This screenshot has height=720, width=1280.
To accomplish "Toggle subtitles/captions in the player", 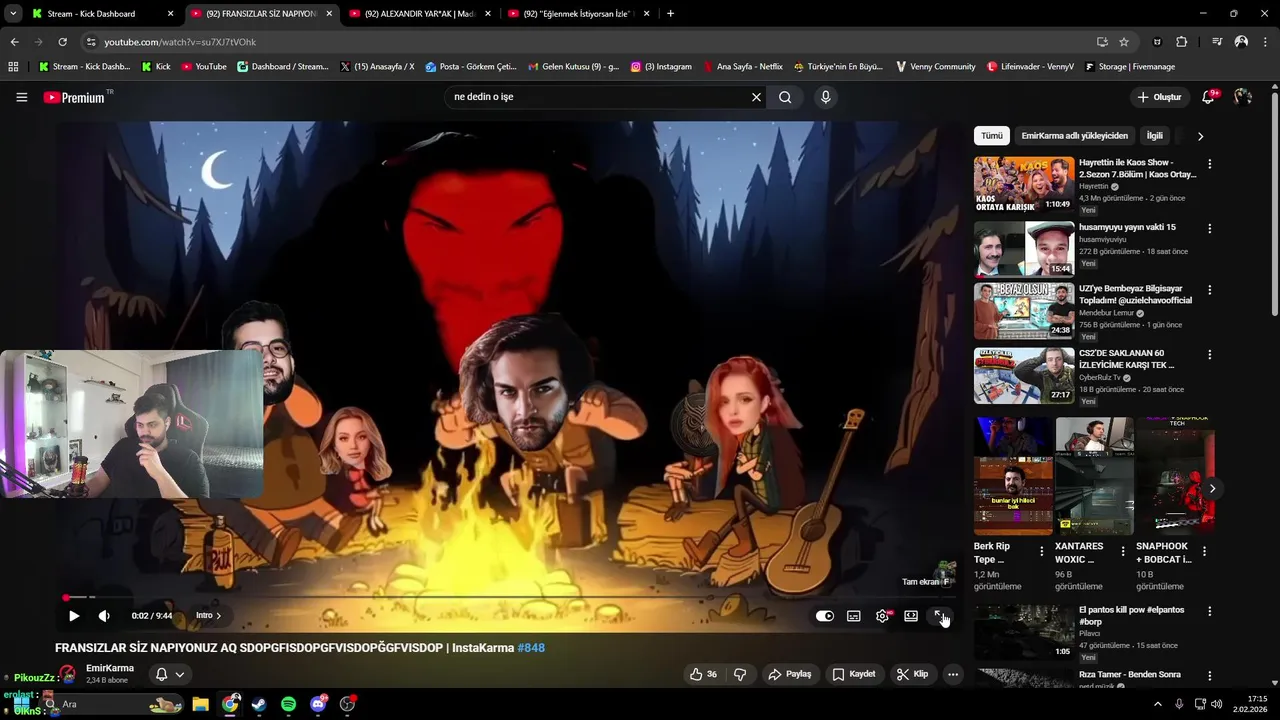I will (x=854, y=616).
